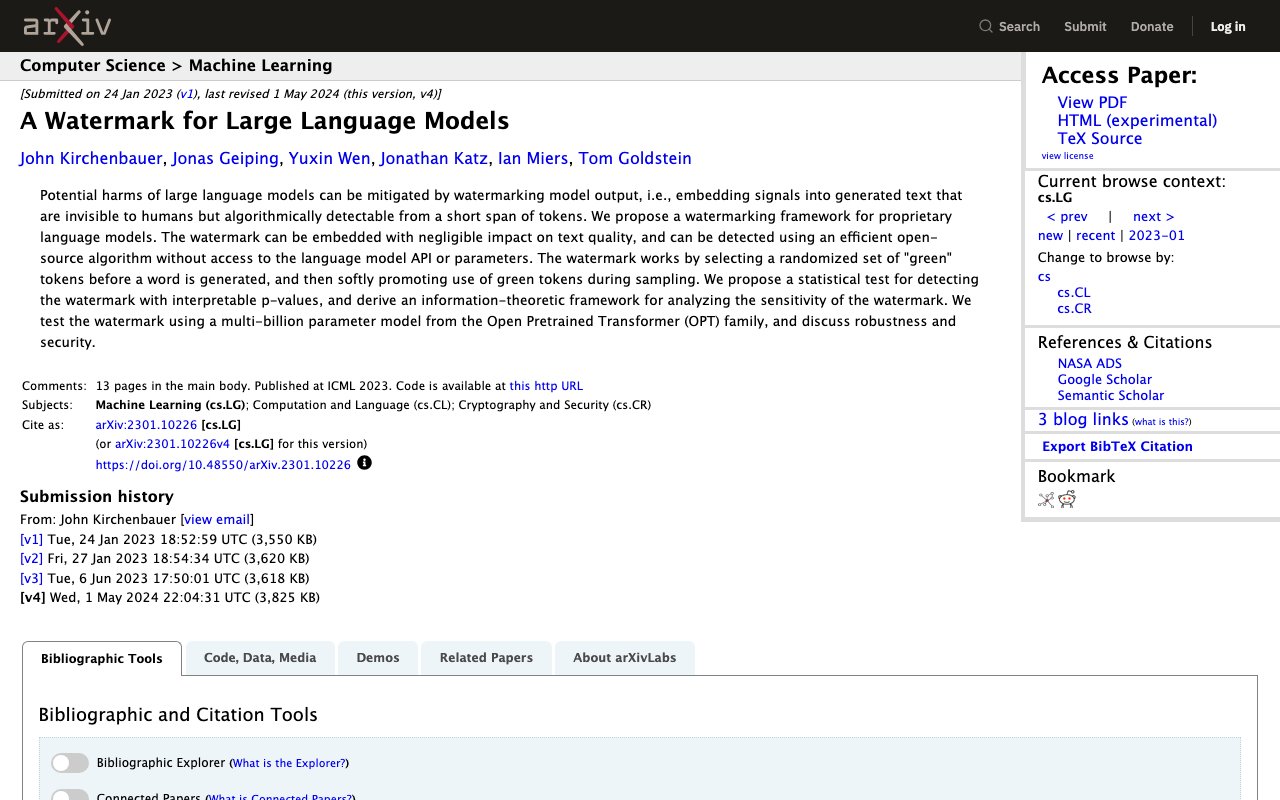The image size is (1280, 800).
Task: Open HTML (experimental) version
Action: 1137,120
